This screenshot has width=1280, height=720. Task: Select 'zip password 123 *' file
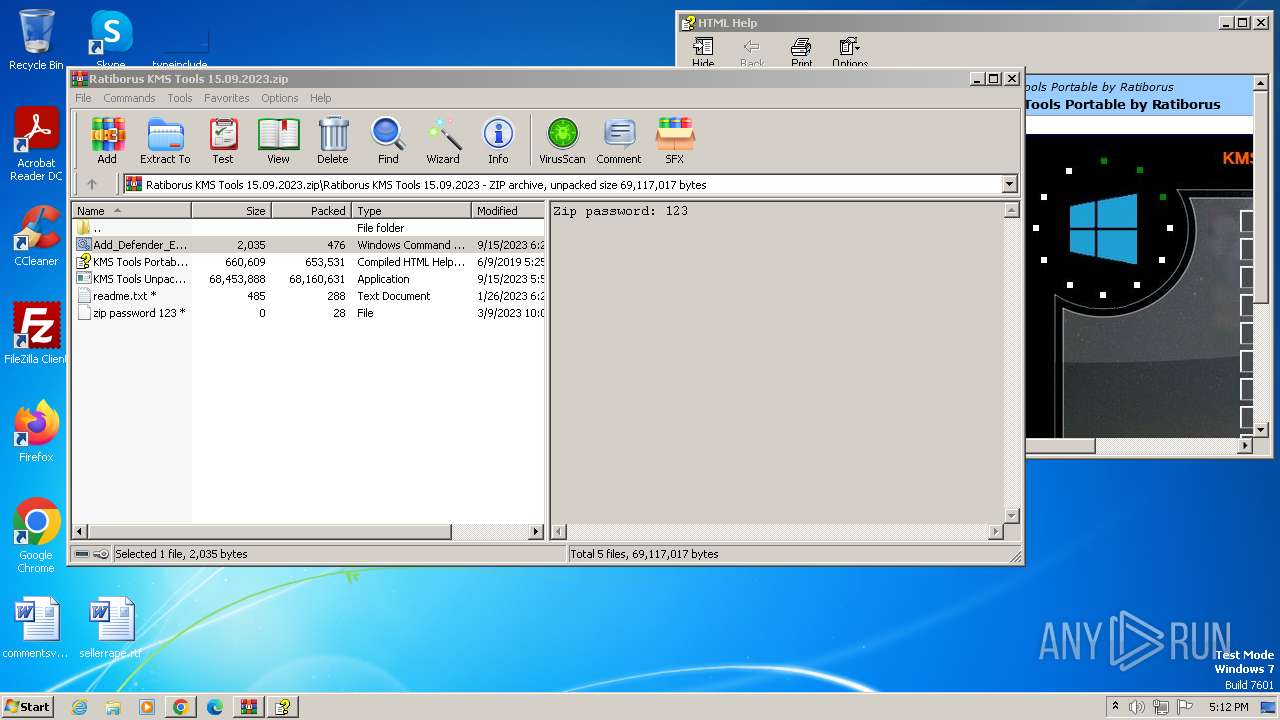(x=308, y=313)
